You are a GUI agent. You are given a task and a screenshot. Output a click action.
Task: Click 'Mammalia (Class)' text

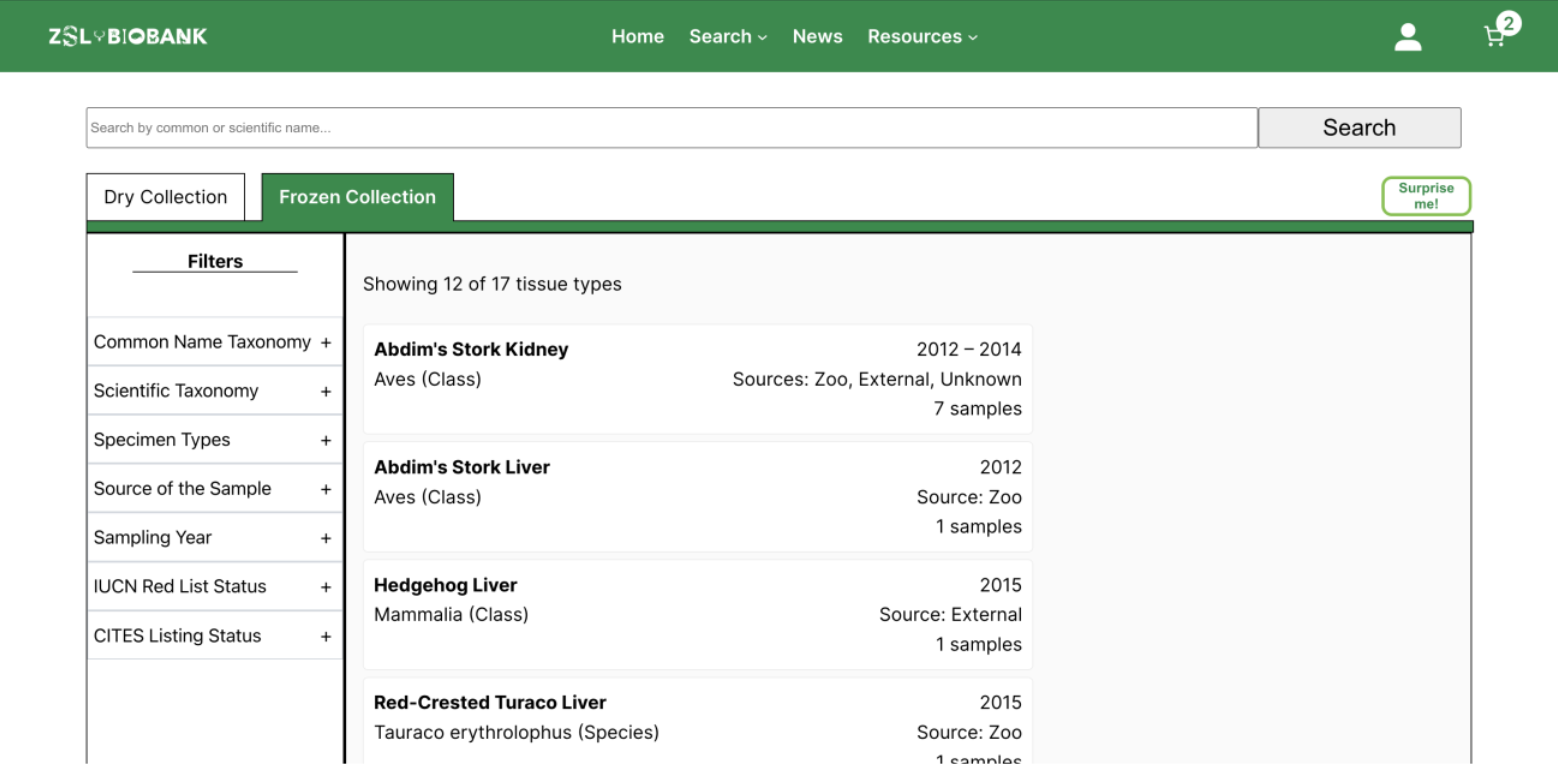coord(451,615)
